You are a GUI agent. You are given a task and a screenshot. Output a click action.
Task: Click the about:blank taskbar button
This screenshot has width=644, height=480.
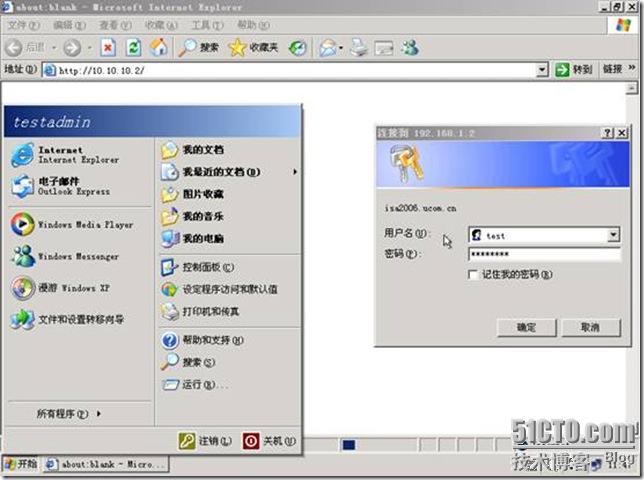[x=106, y=464]
